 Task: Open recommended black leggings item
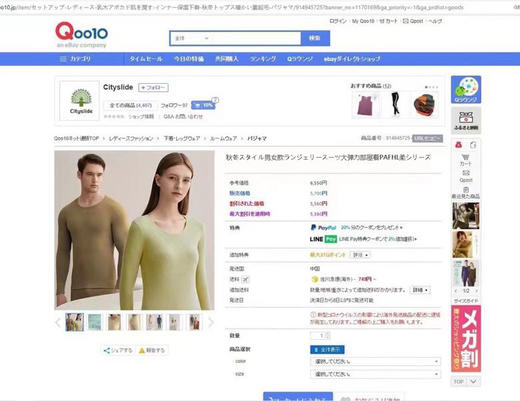(395, 104)
